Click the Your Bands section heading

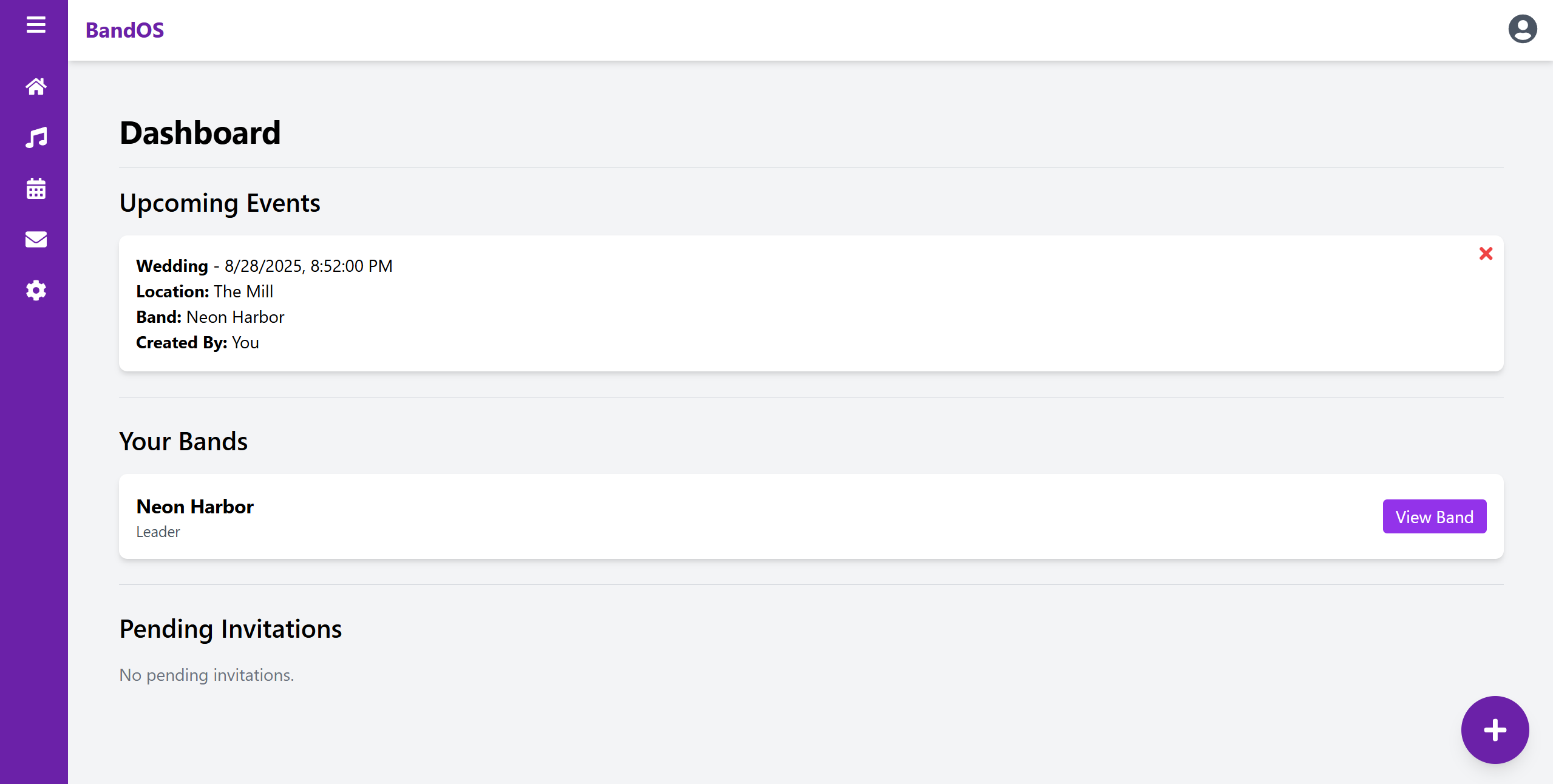coord(183,442)
